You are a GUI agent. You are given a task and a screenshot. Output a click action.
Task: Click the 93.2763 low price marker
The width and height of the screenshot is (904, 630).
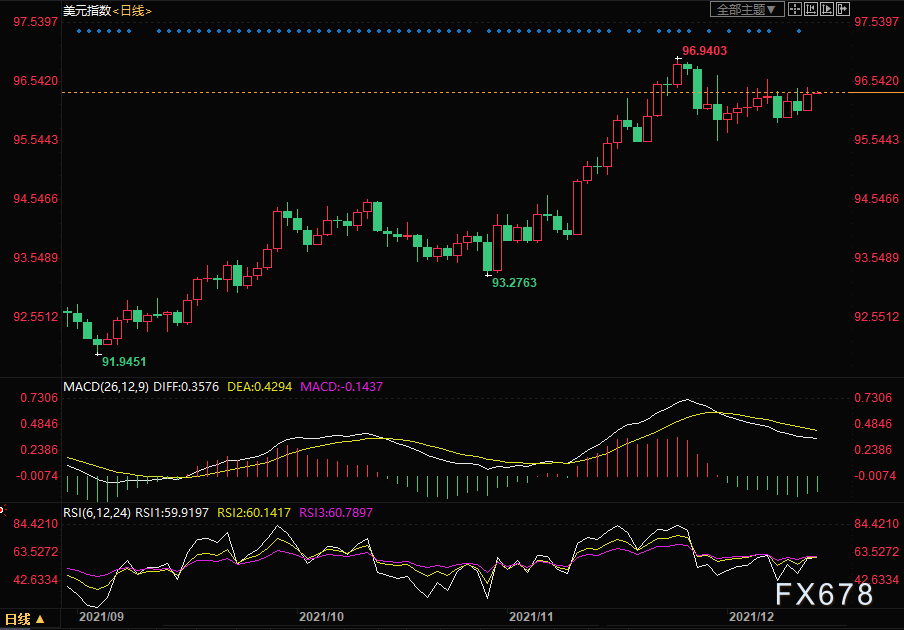(x=514, y=282)
